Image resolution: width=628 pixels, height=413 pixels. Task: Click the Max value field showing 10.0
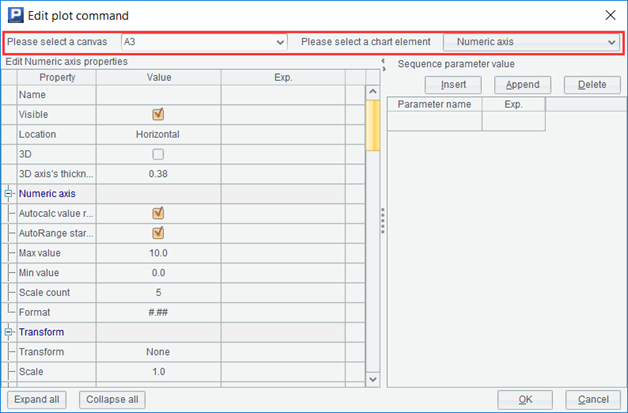point(158,253)
